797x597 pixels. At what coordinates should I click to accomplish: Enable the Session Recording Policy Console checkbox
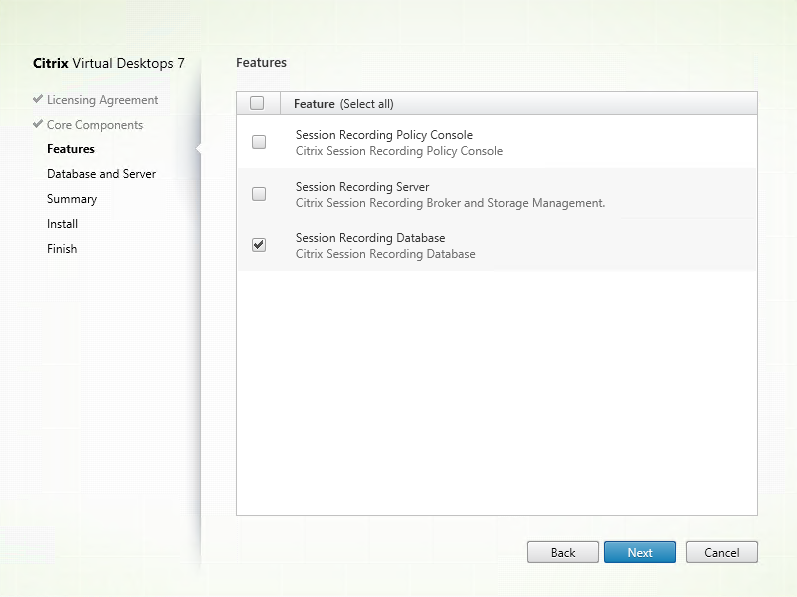coord(259,142)
